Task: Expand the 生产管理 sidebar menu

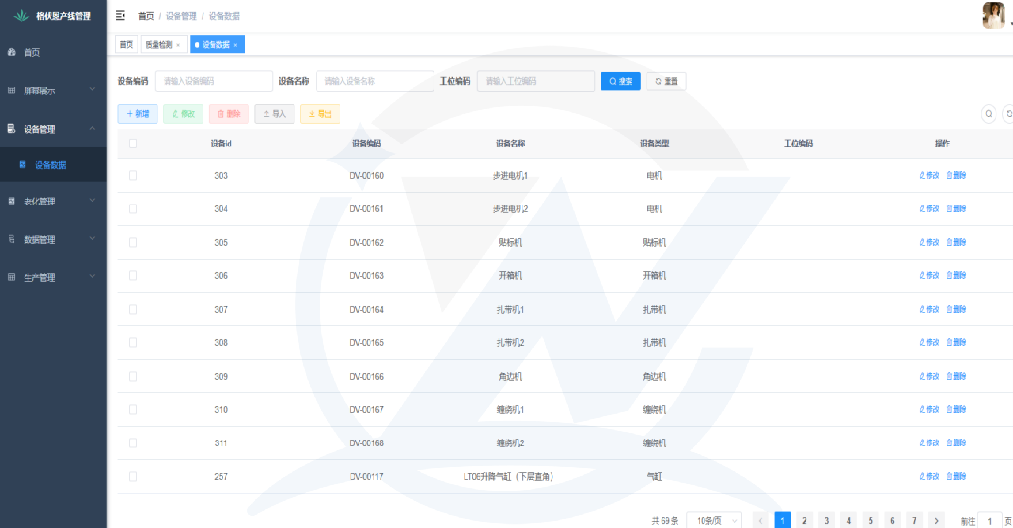Action: pos(53,277)
